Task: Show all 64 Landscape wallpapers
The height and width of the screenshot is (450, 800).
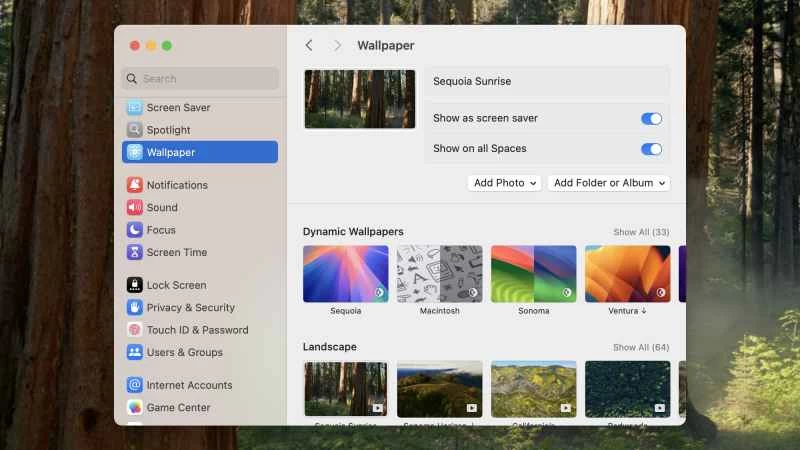Action: [x=641, y=347]
